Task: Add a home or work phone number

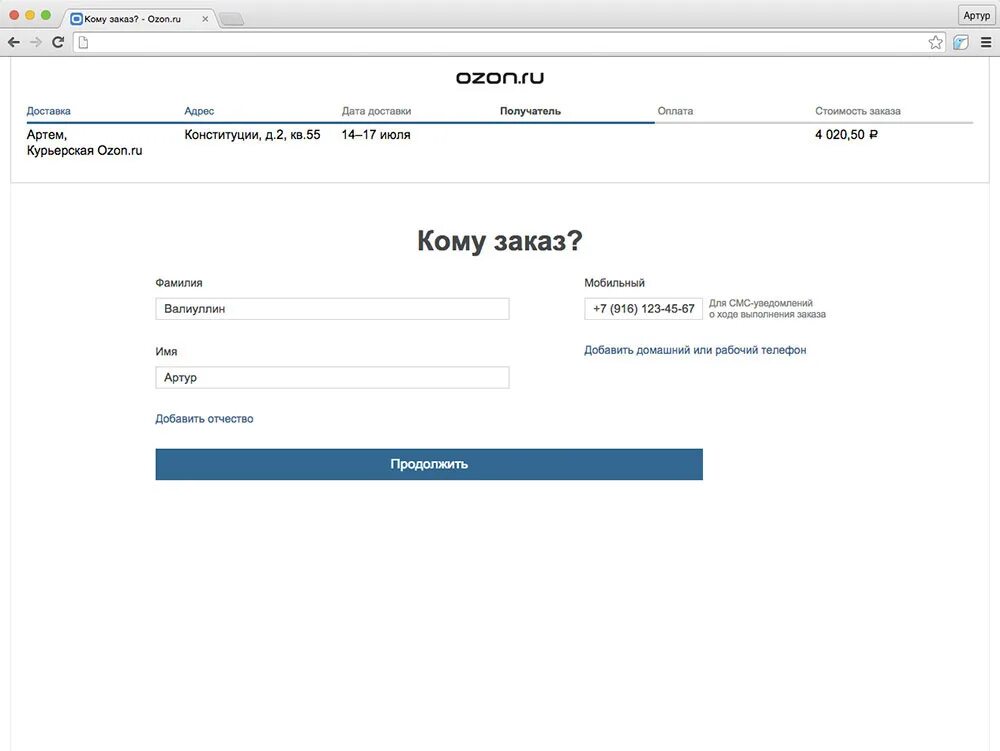Action: coord(695,350)
